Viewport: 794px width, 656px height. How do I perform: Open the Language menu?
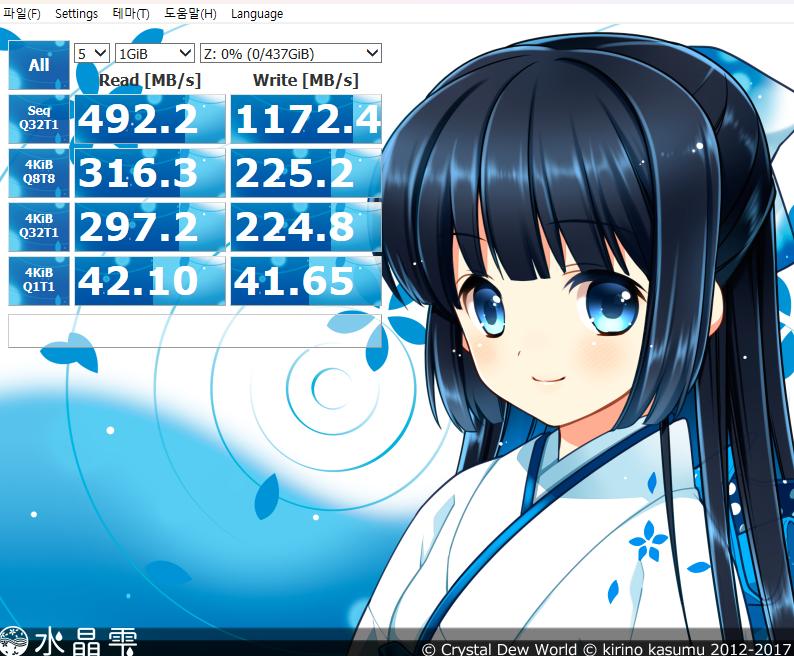(x=257, y=14)
